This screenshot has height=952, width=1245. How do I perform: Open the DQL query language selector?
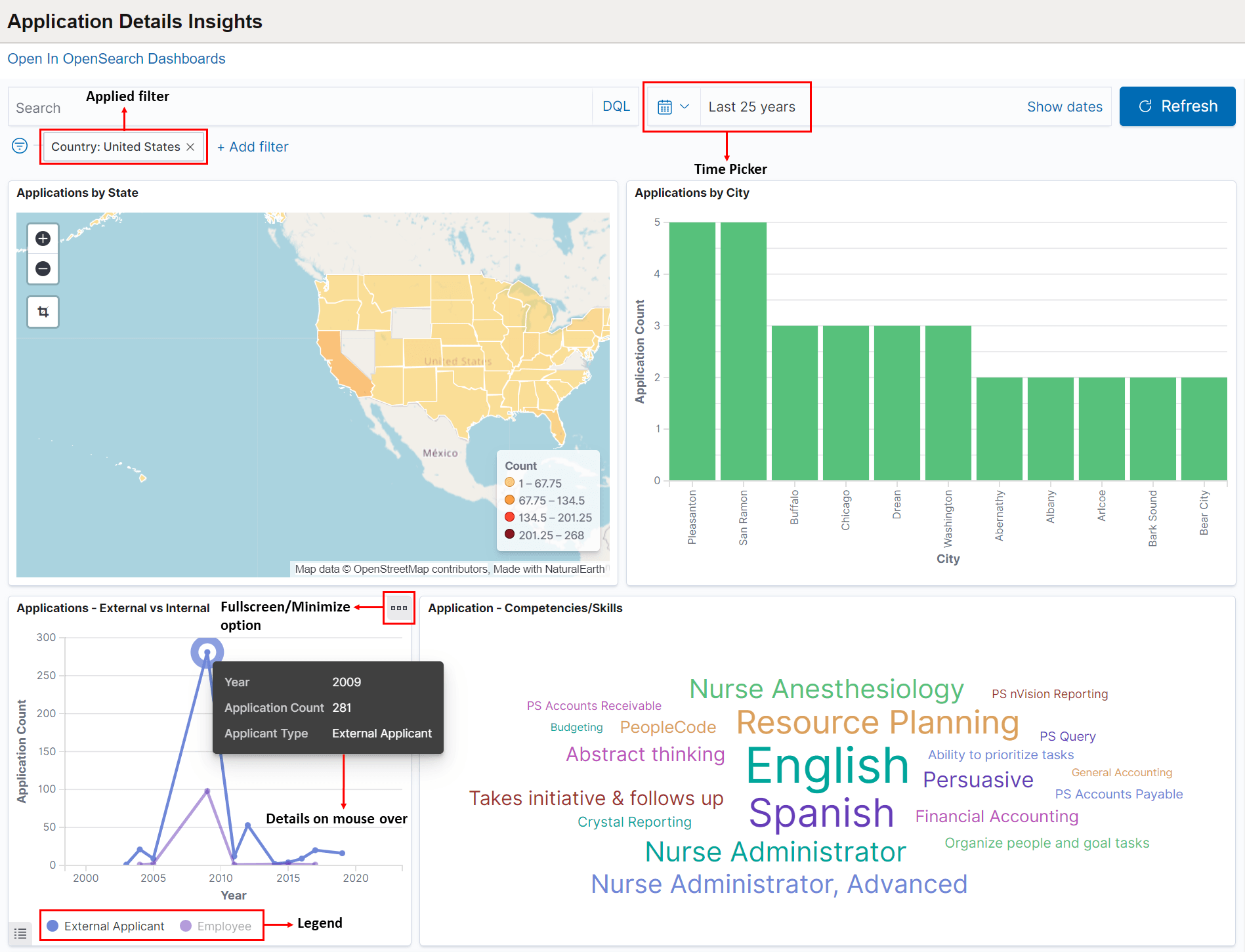(615, 106)
